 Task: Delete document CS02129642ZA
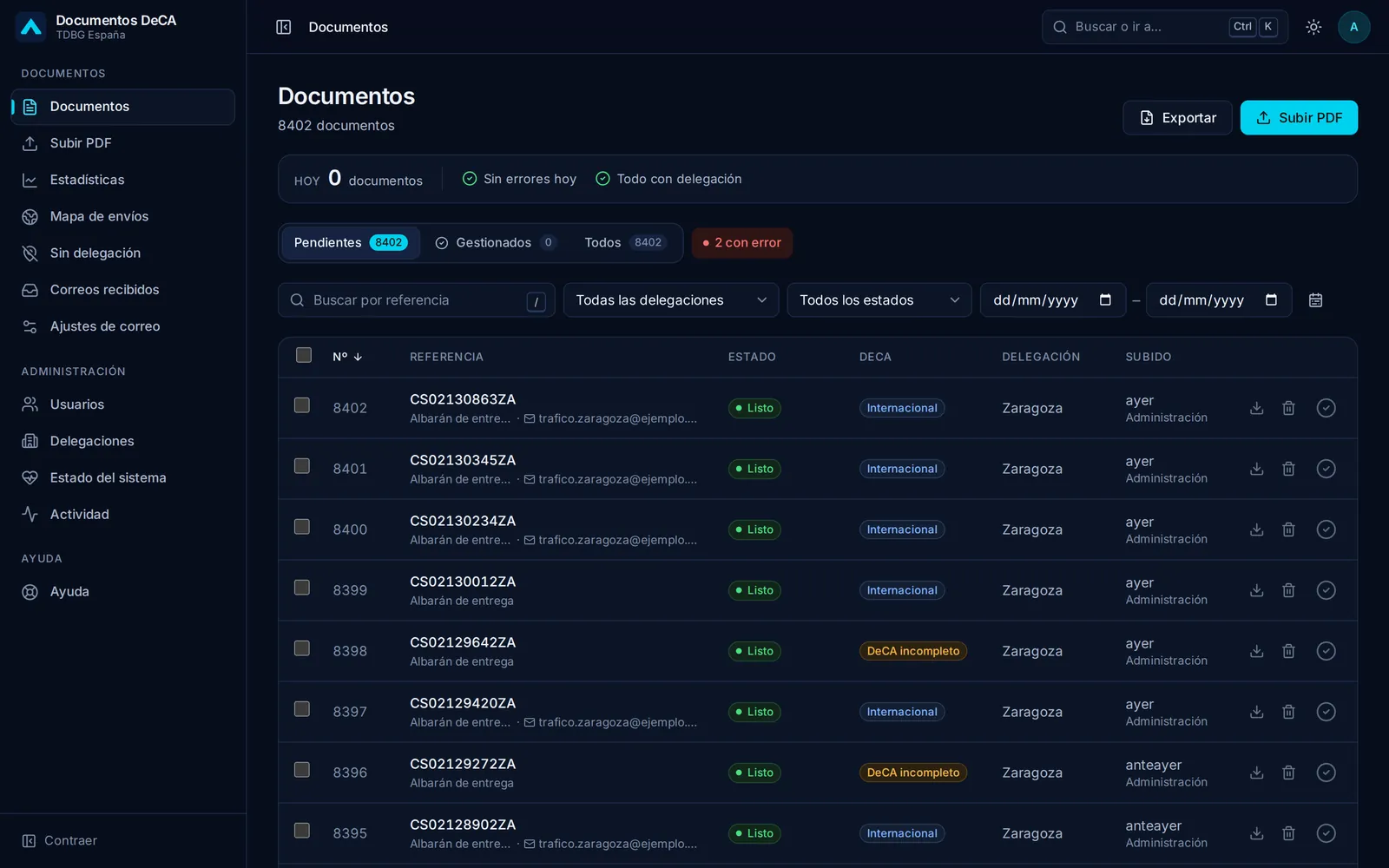point(1288,651)
